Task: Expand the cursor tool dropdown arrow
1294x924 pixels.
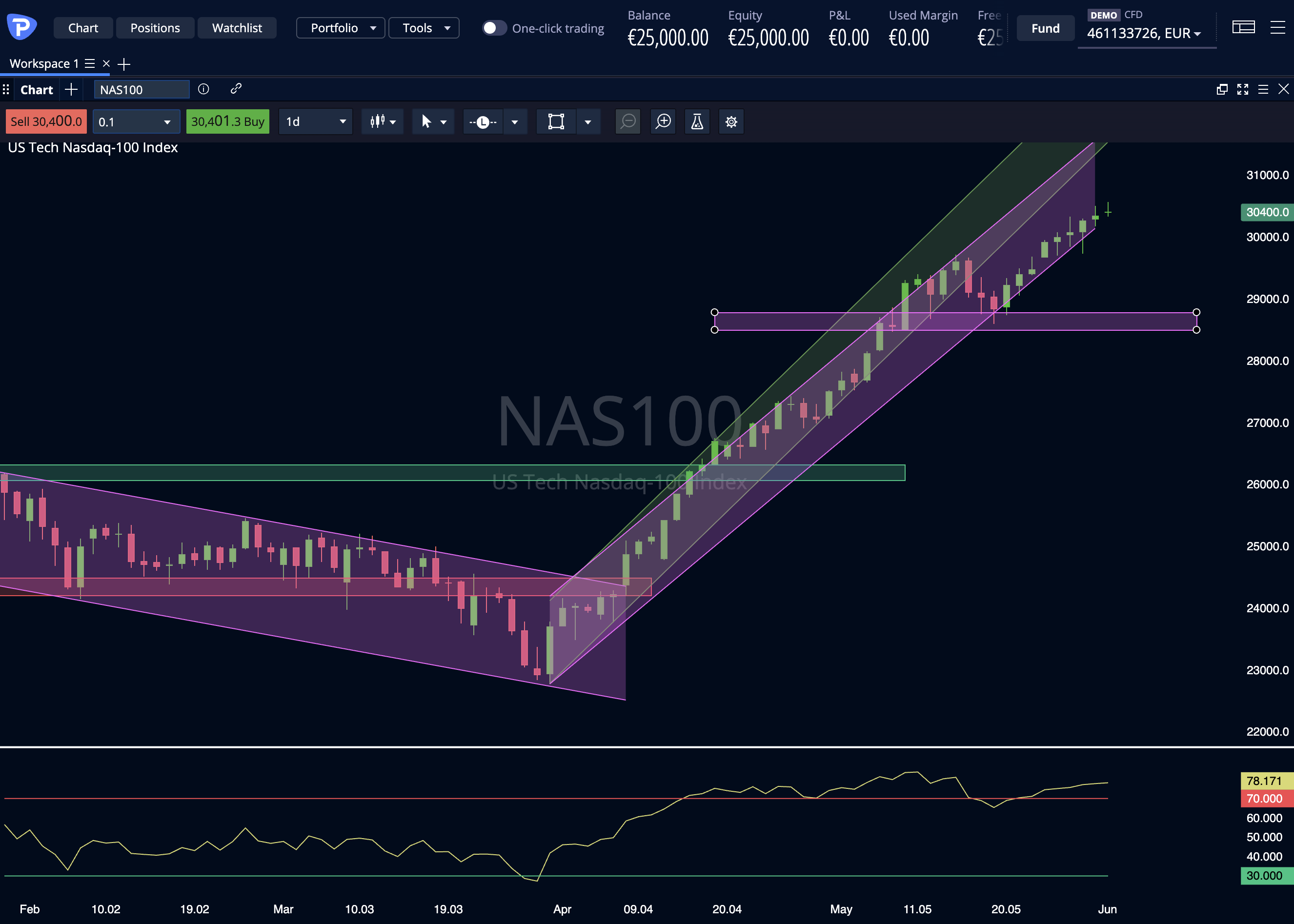Action: [443, 122]
